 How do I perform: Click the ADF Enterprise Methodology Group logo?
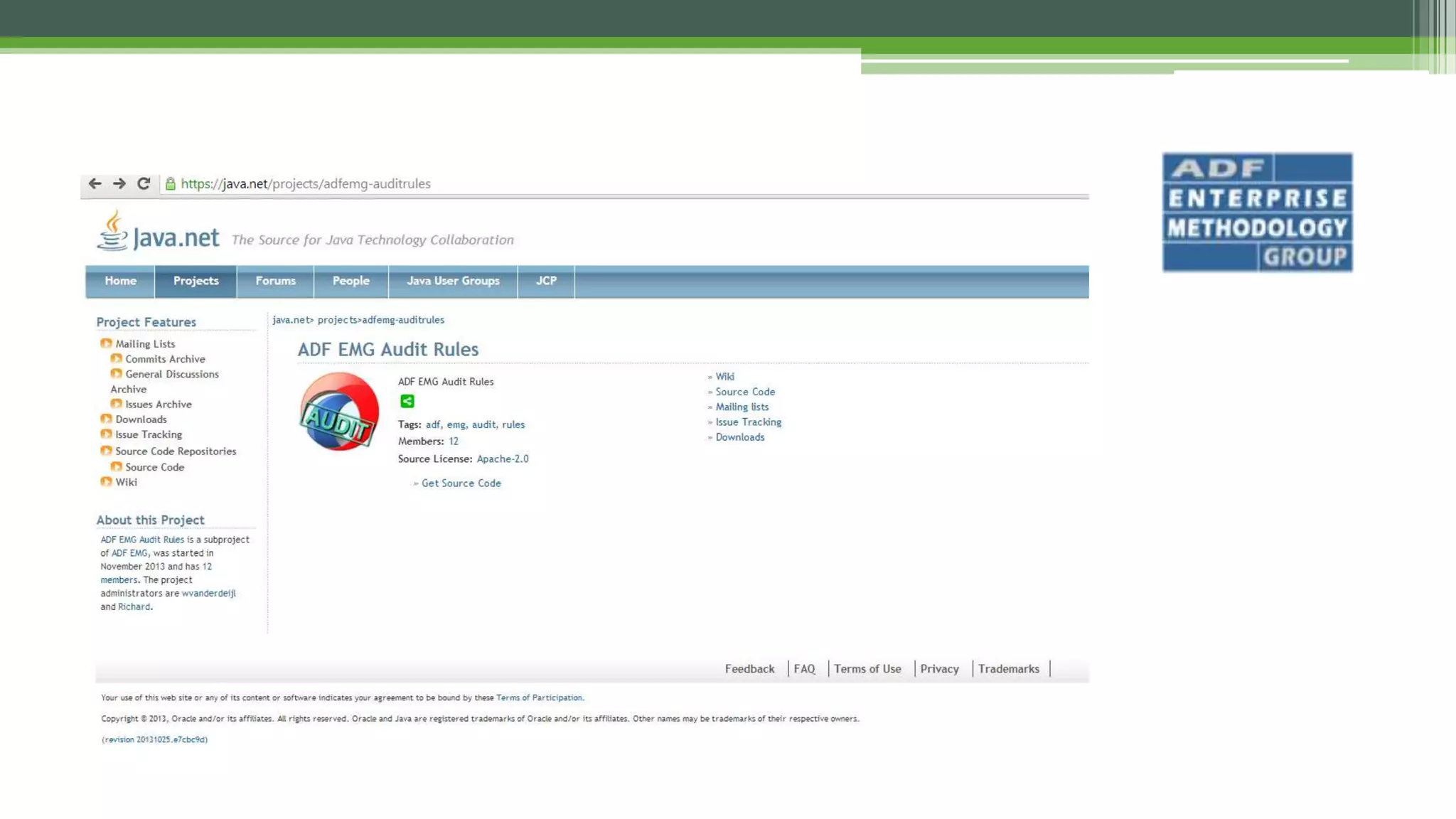click(1257, 212)
